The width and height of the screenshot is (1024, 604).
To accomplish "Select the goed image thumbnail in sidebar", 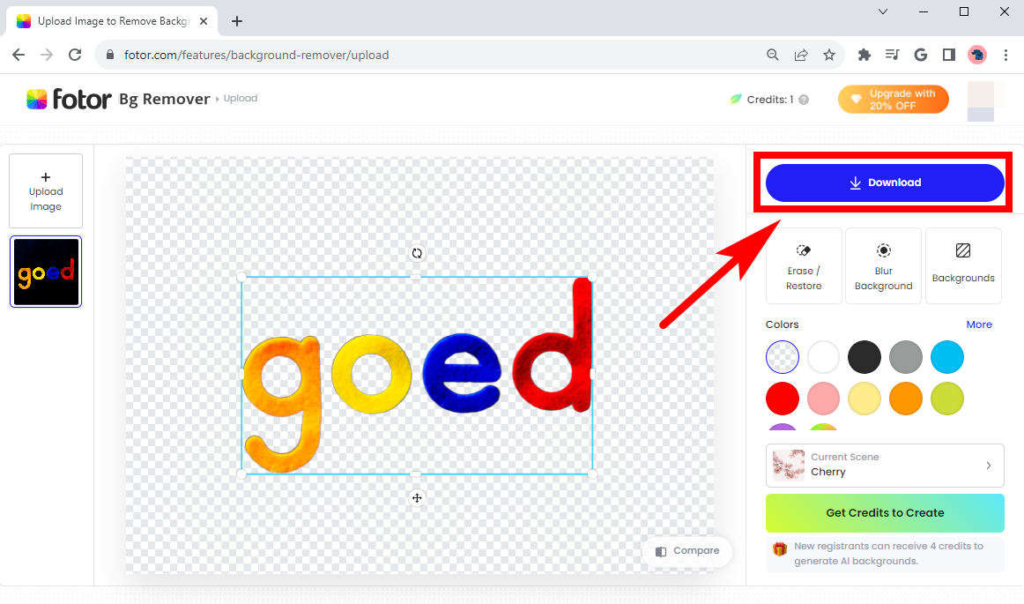I will [x=45, y=271].
